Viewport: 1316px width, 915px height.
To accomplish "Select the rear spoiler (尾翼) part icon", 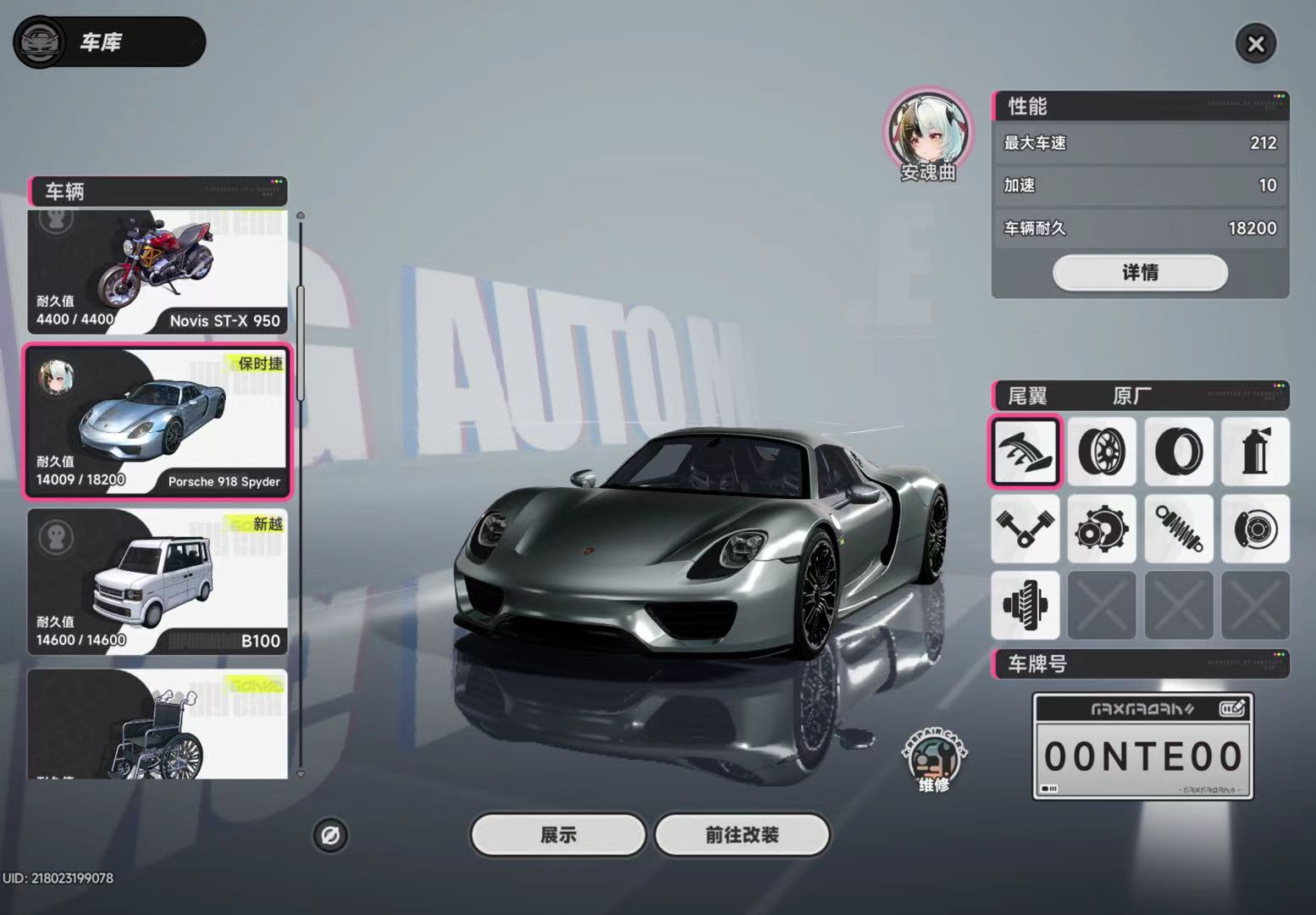I will tap(1026, 452).
